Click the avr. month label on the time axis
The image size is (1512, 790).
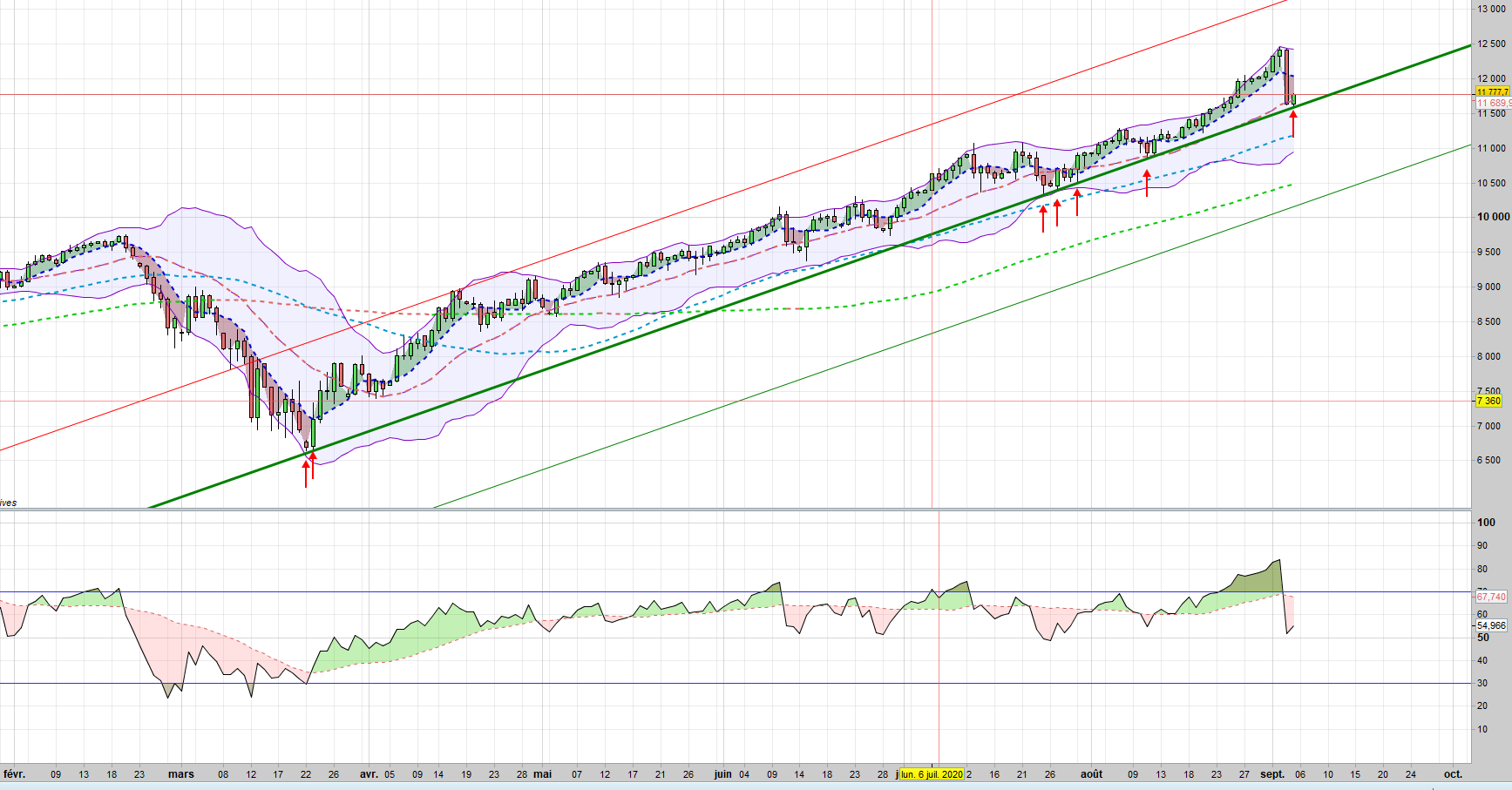click(x=370, y=774)
